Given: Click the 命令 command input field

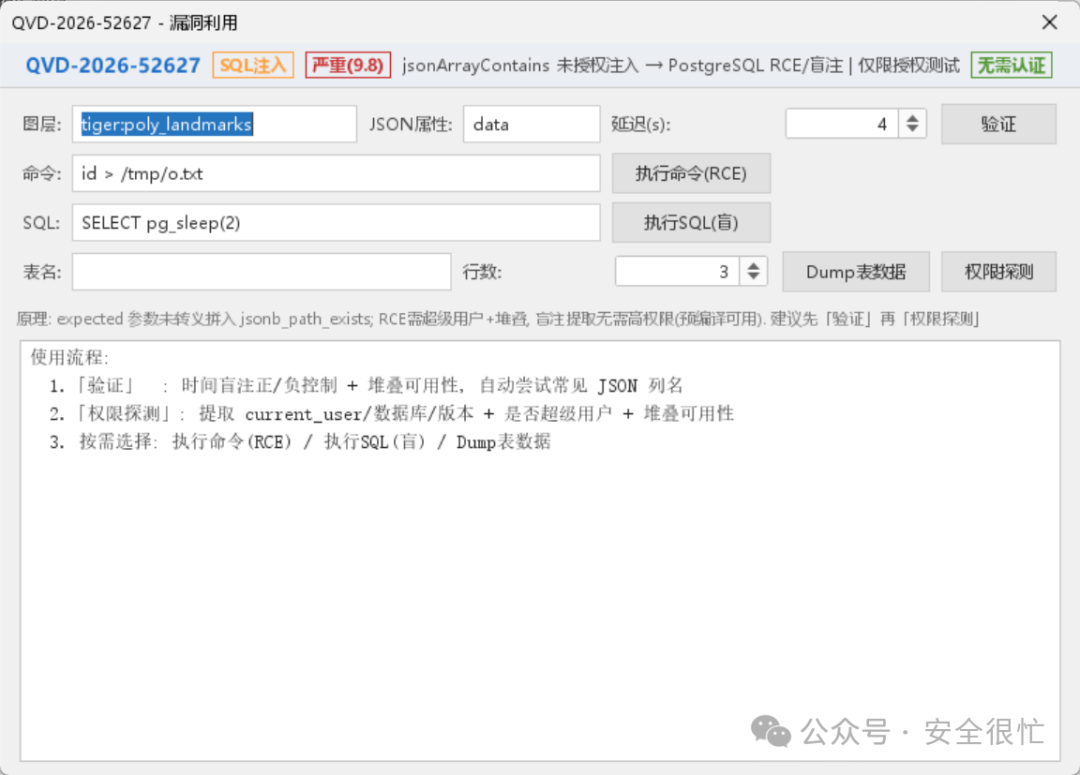Looking at the screenshot, I should 336,174.
